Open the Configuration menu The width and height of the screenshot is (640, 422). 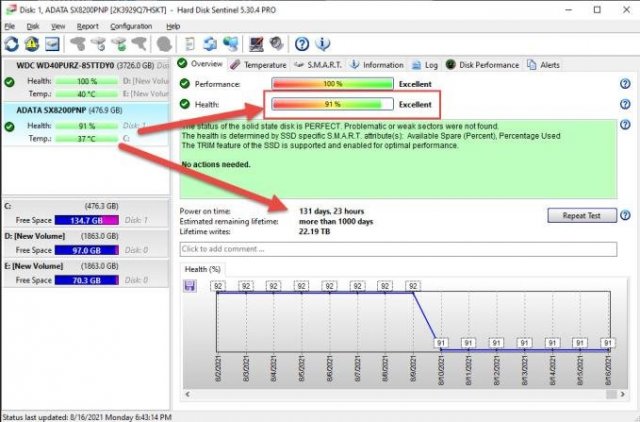coord(131,26)
